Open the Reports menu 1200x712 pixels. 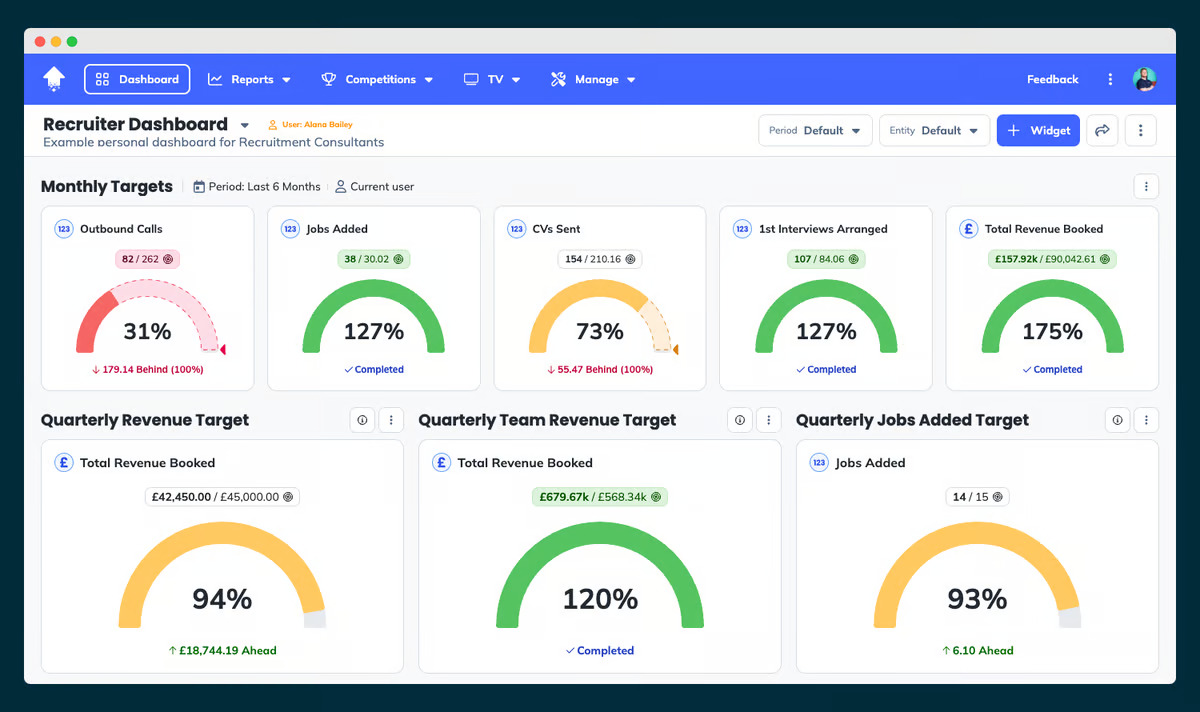(249, 79)
